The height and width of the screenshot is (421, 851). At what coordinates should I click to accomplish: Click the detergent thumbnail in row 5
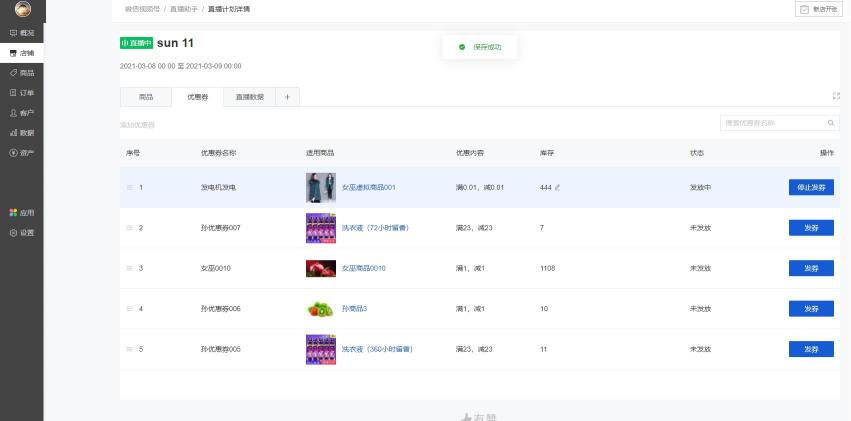tap(321, 349)
